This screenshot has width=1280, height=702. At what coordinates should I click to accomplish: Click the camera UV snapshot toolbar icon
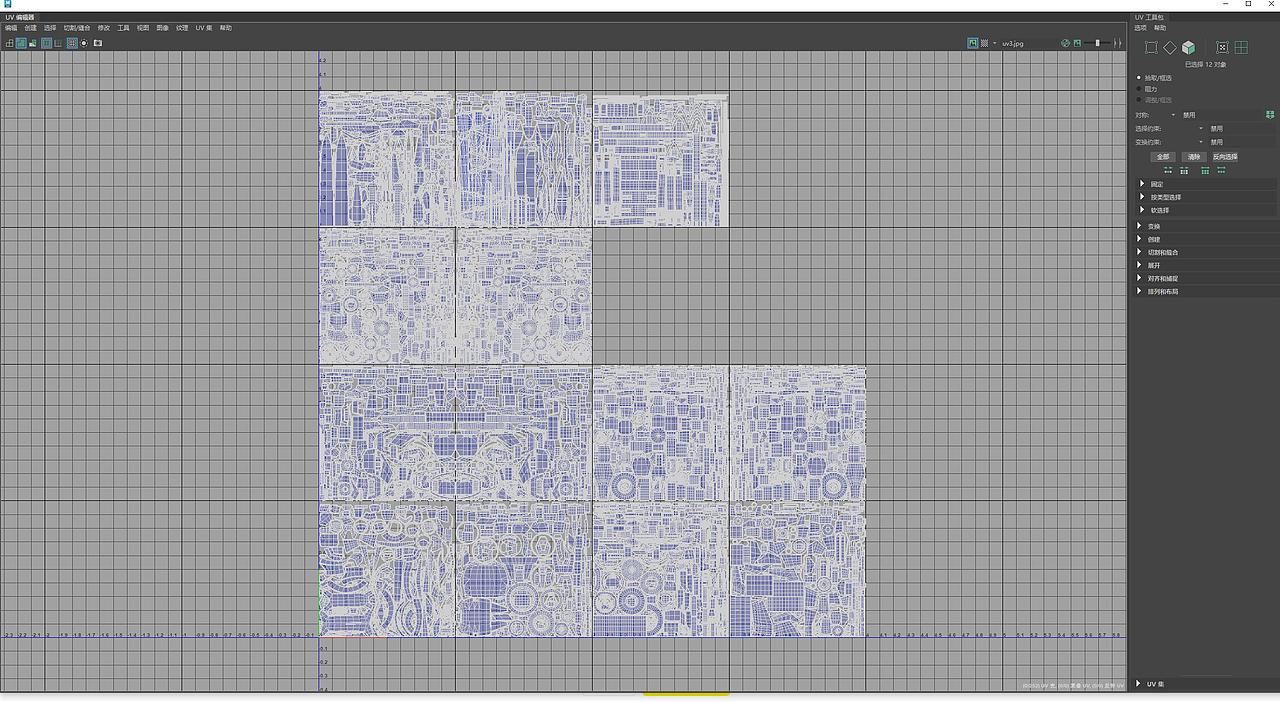pos(98,43)
